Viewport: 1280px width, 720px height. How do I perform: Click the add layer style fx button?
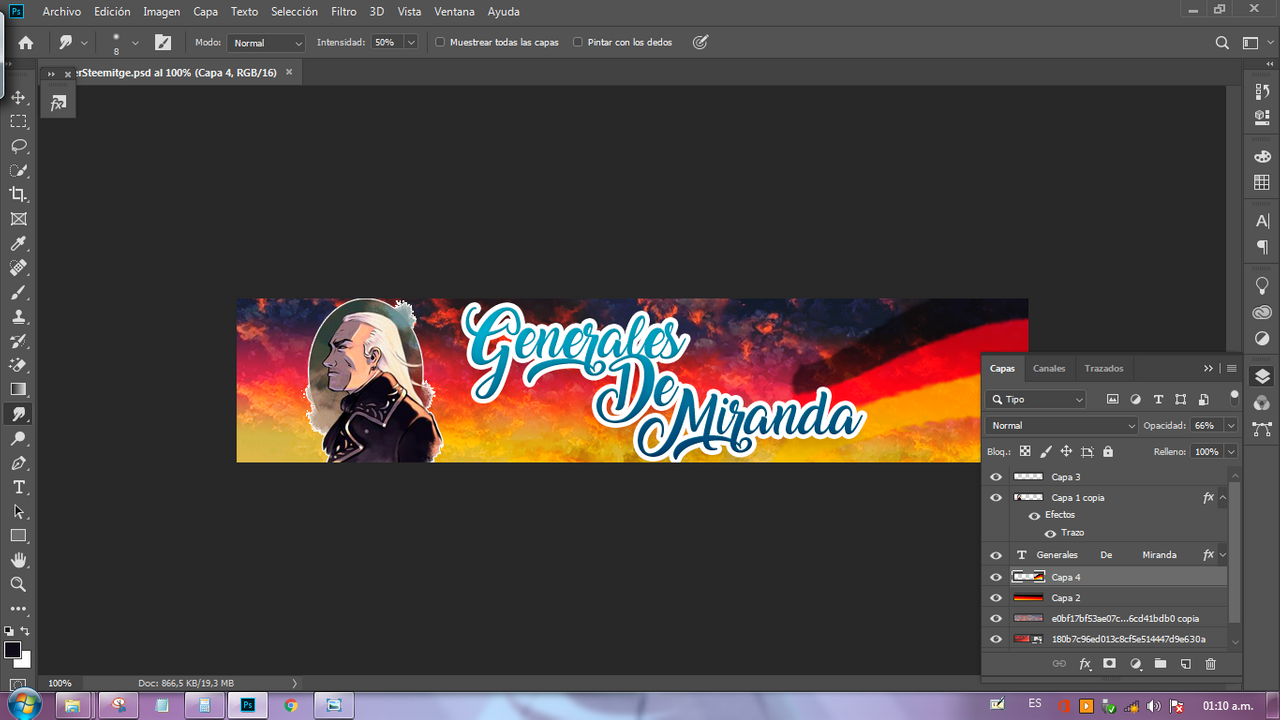click(x=1085, y=663)
